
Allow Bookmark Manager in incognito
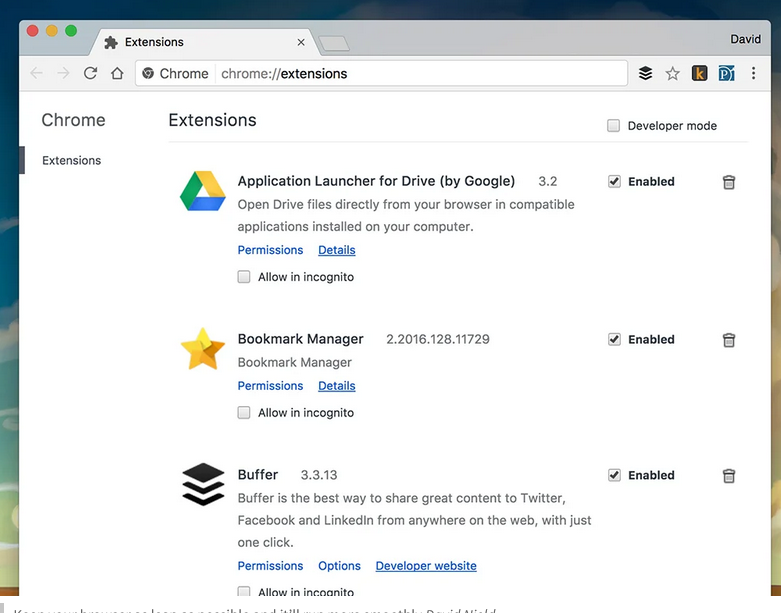click(244, 413)
